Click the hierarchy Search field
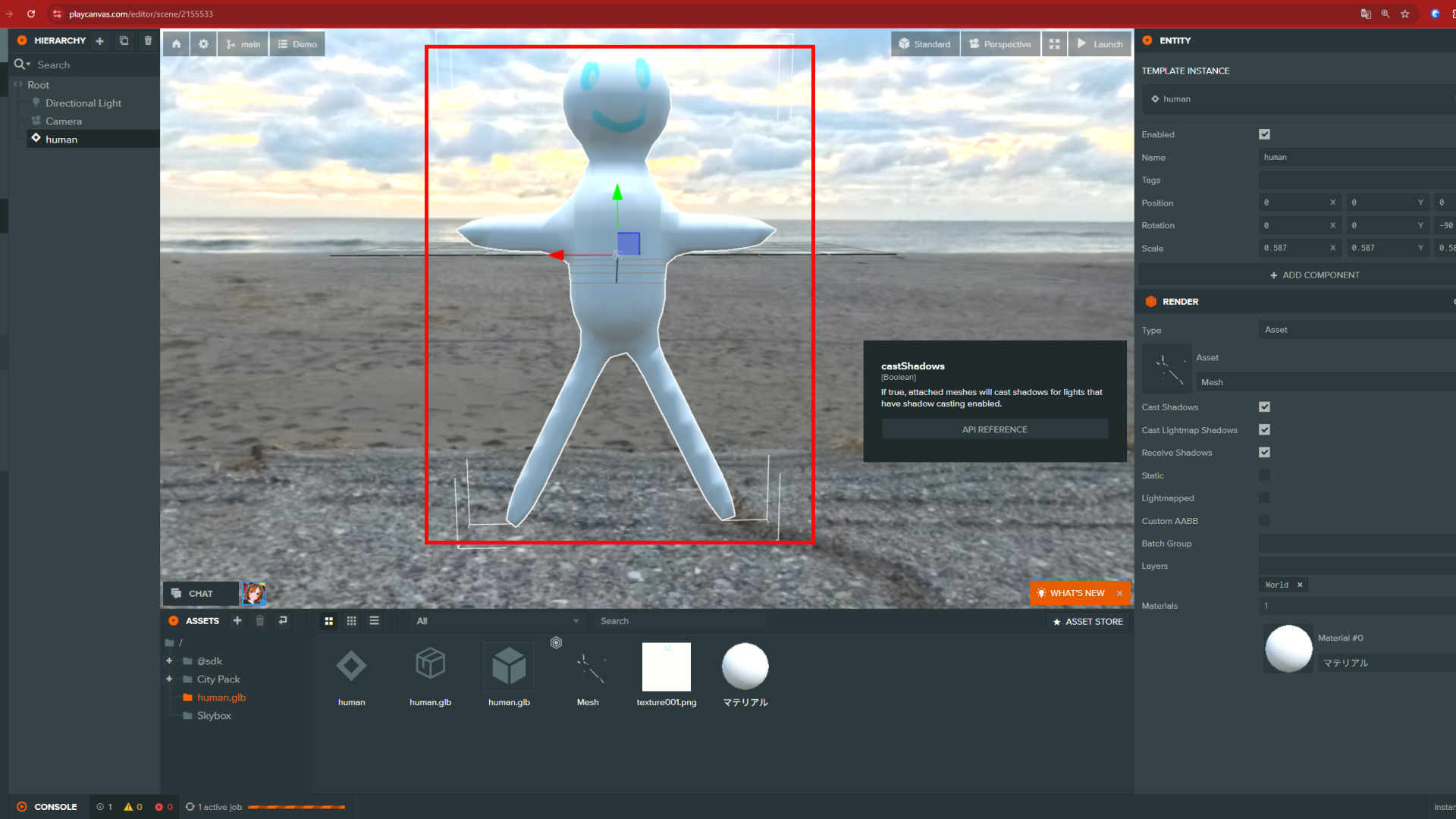1456x819 pixels. pyautogui.click(x=95, y=65)
